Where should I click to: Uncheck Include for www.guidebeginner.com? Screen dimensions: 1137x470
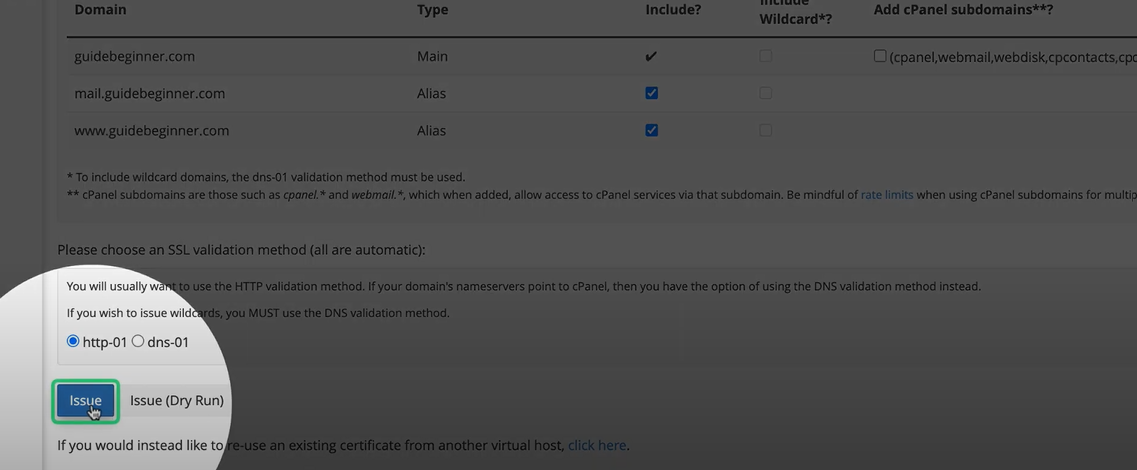pos(651,131)
